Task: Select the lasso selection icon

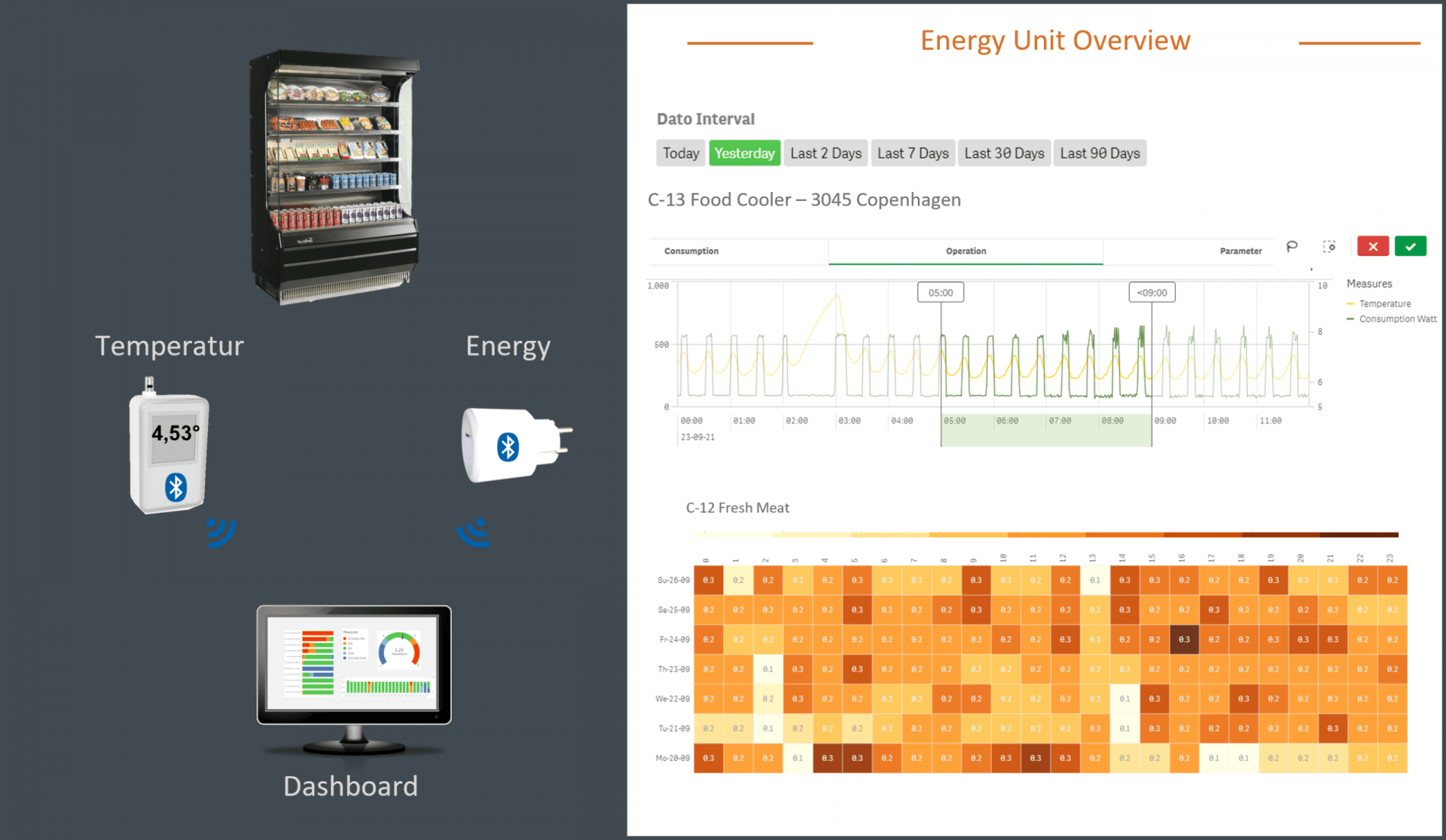Action: coord(1292,246)
